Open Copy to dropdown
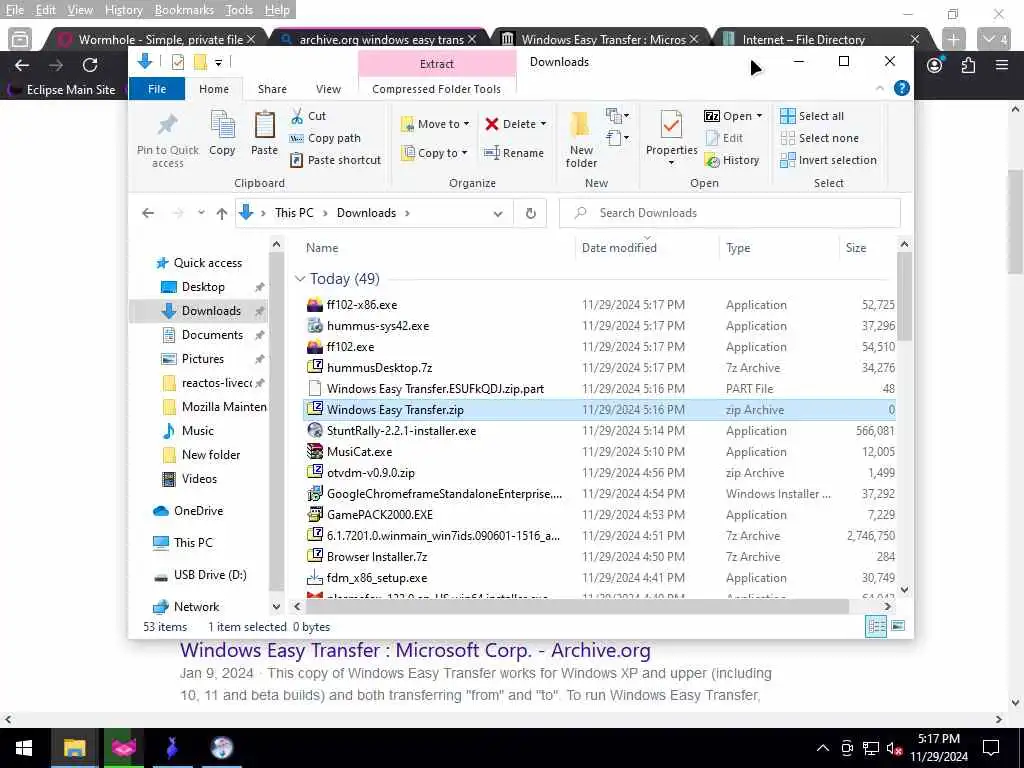The image size is (1024, 768). (x=435, y=153)
